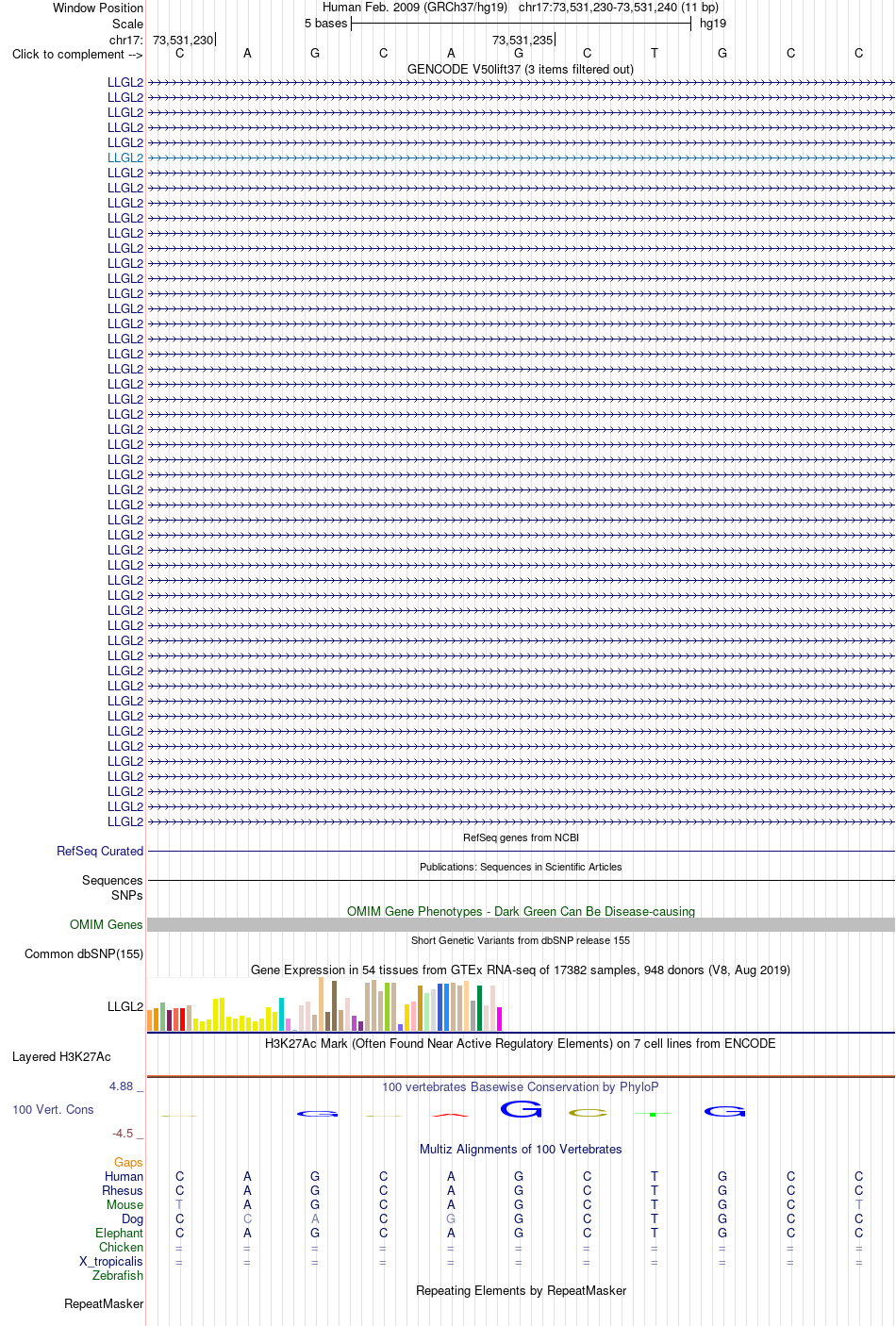Viewport: 896px width, 1326px height.
Task: Open 'Short Genetic Variants from dbSNP release 155' title
Action: 521,940
